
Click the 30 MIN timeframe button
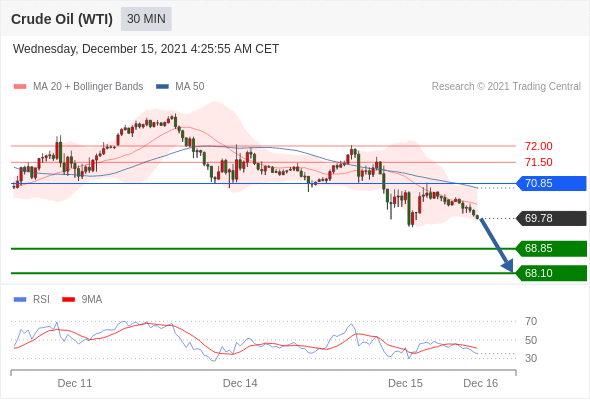[146, 19]
